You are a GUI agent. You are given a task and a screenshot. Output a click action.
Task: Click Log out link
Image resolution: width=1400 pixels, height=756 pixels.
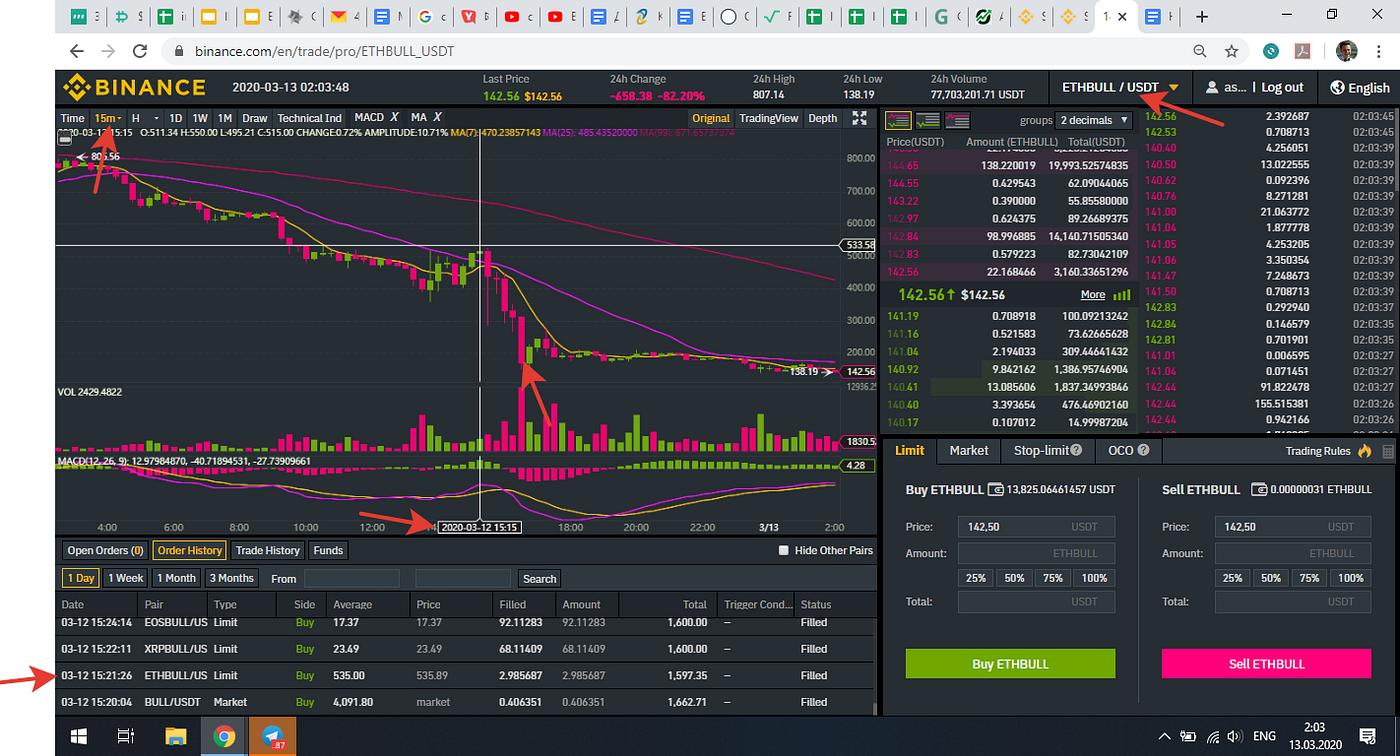(x=1282, y=87)
